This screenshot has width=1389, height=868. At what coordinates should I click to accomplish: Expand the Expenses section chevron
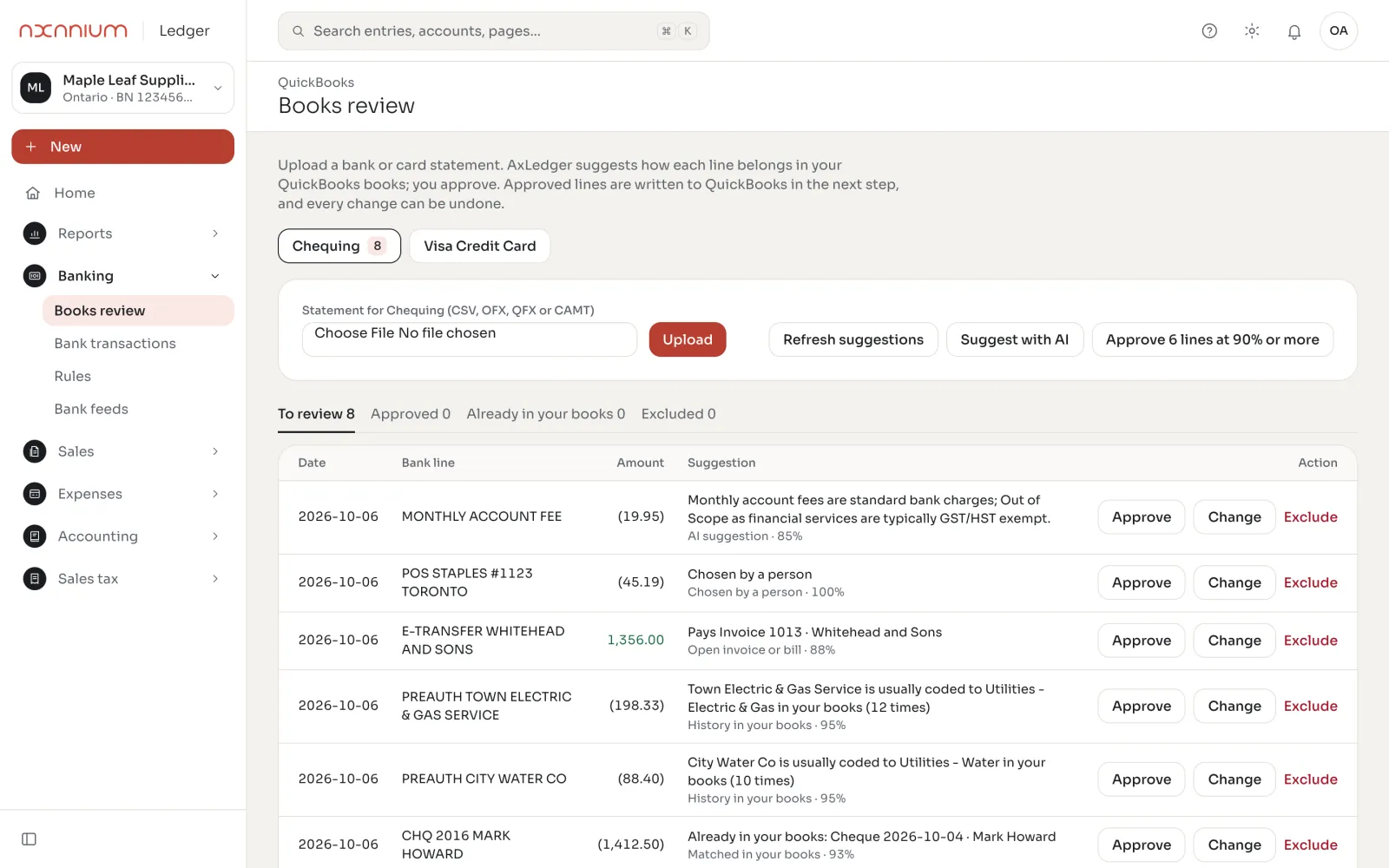pos(215,494)
